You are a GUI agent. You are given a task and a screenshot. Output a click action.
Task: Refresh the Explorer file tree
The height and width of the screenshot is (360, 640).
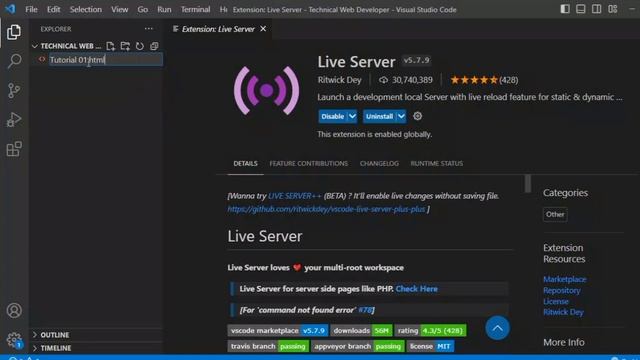coord(140,46)
